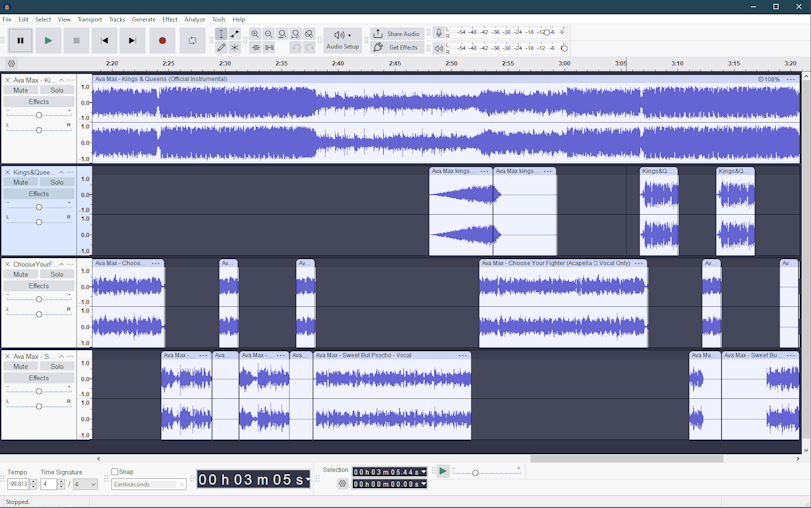Click the Tempo value field

[x=18, y=484]
